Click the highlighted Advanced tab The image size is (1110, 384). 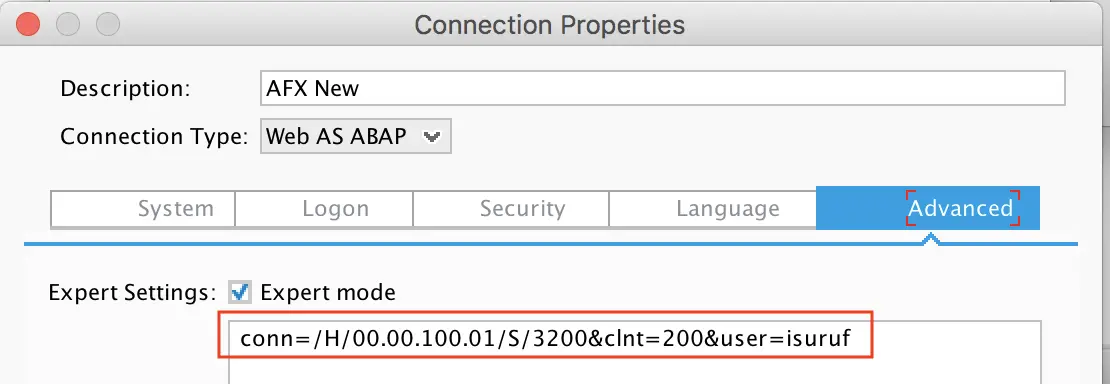click(927, 208)
